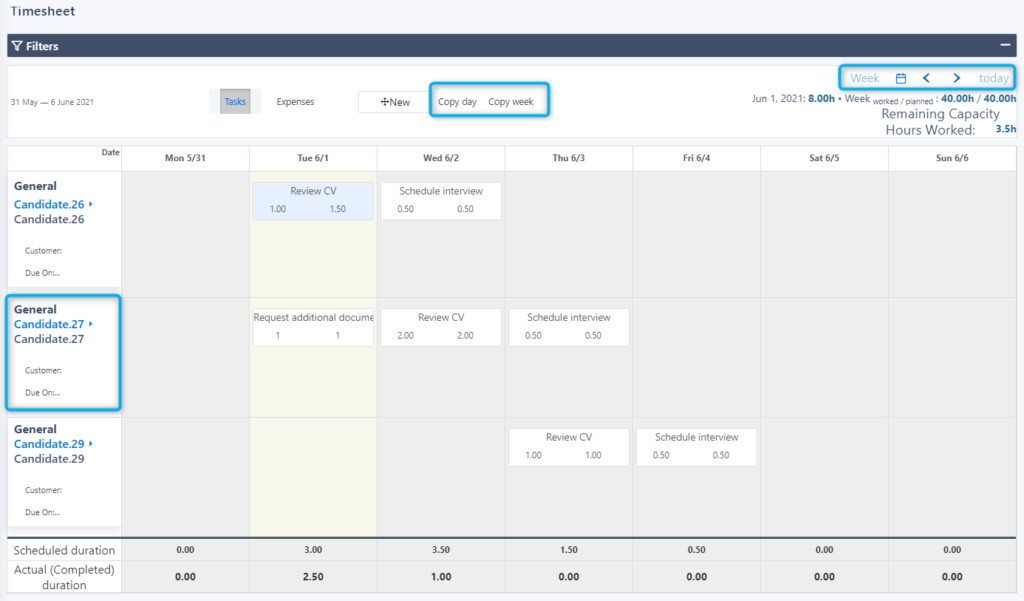Open the Week view selector

[864, 77]
